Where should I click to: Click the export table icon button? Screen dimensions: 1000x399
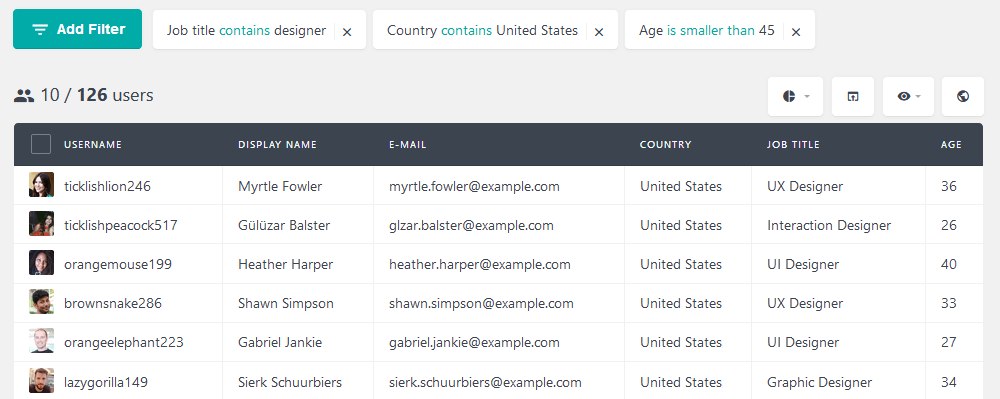click(853, 96)
